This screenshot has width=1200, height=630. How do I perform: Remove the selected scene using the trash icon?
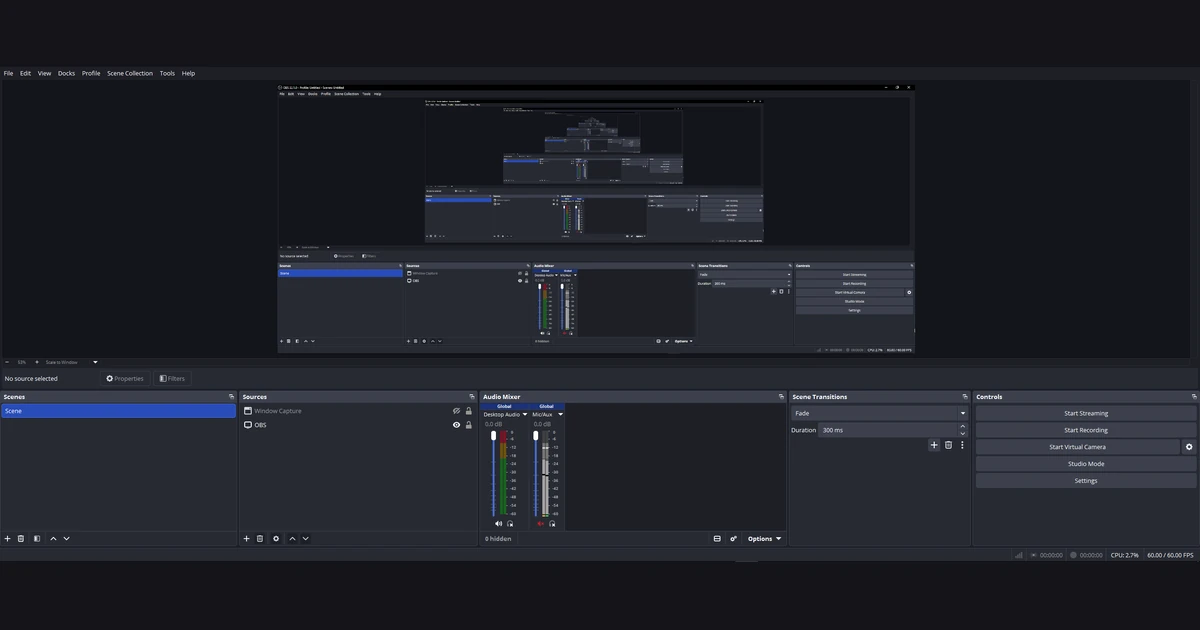[x=21, y=538]
